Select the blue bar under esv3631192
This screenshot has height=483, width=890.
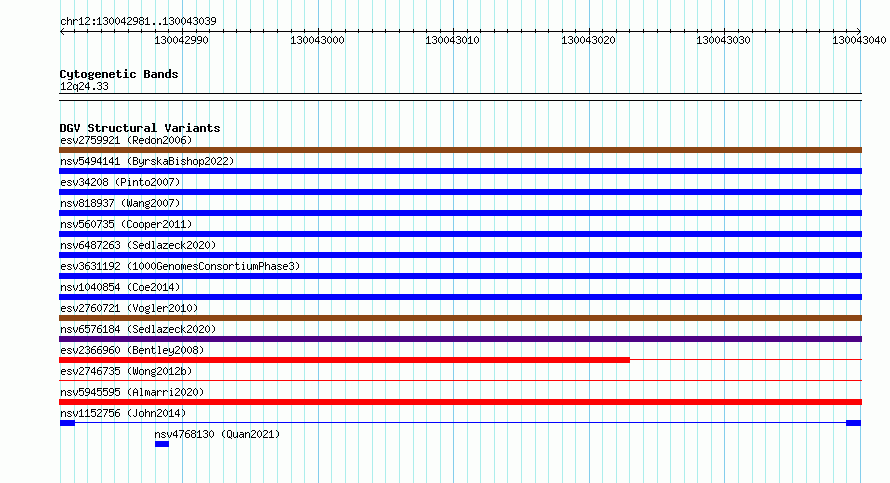(x=460, y=276)
